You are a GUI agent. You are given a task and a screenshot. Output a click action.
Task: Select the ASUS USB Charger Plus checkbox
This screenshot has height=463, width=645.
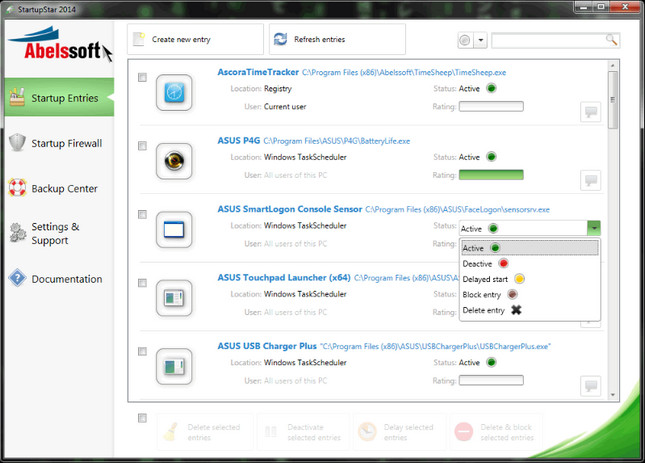[x=142, y=350]
